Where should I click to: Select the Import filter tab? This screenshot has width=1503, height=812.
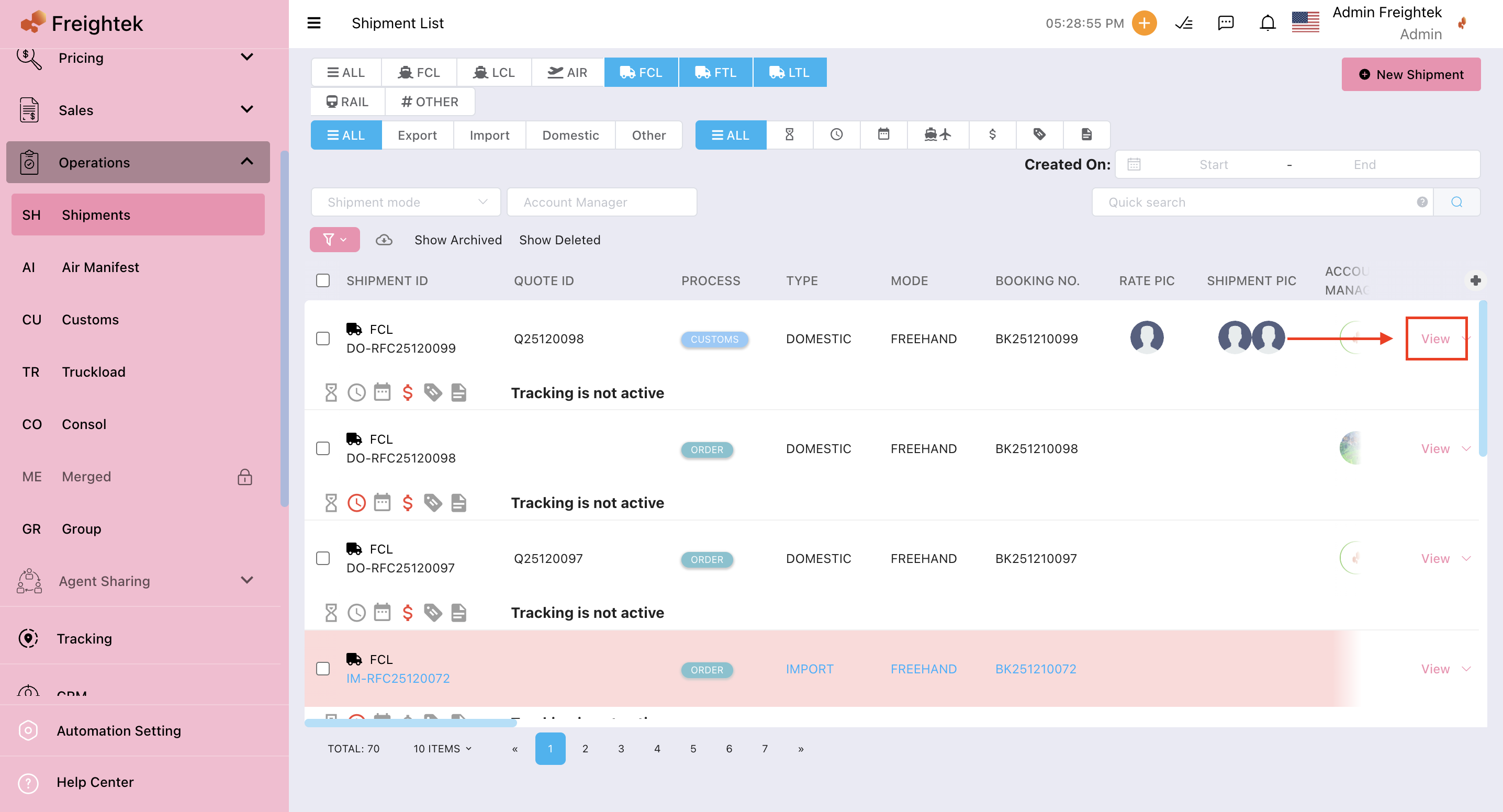click(x=489, y=136)
